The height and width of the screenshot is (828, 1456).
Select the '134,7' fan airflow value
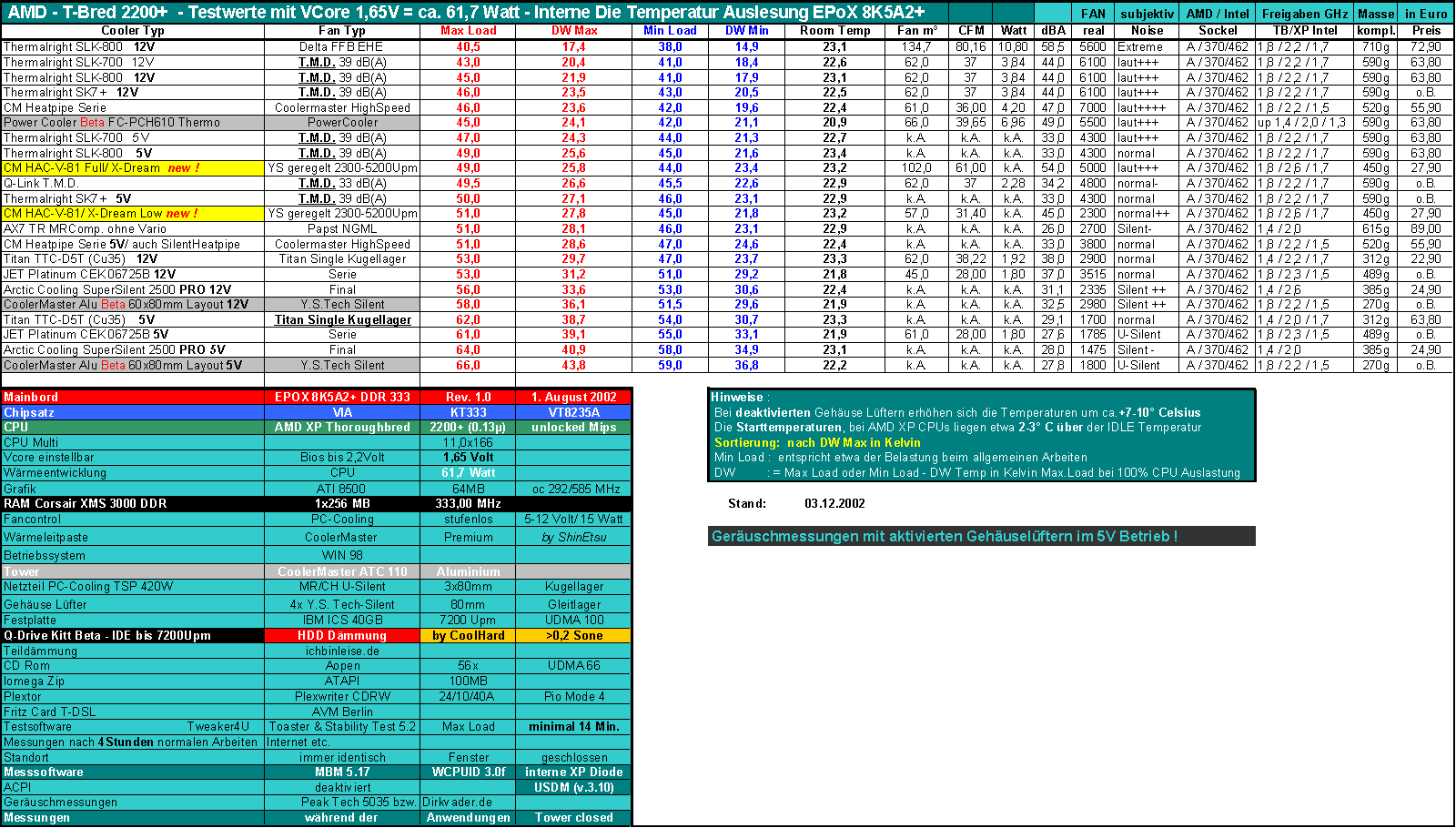(916, 47)
